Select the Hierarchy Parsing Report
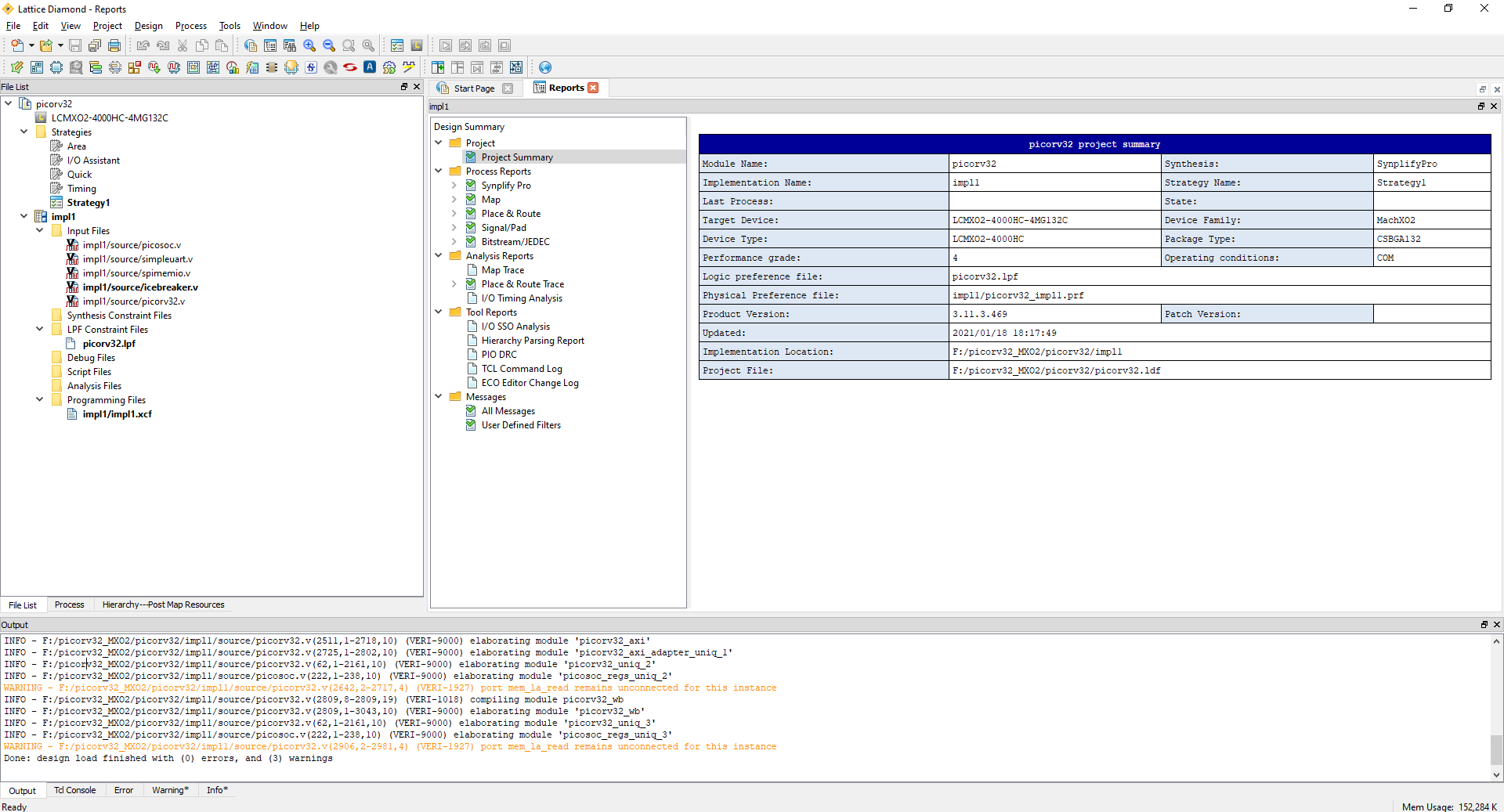This screenshot has height=812, width=1504. pyautogui.click(x=533, y=341)
